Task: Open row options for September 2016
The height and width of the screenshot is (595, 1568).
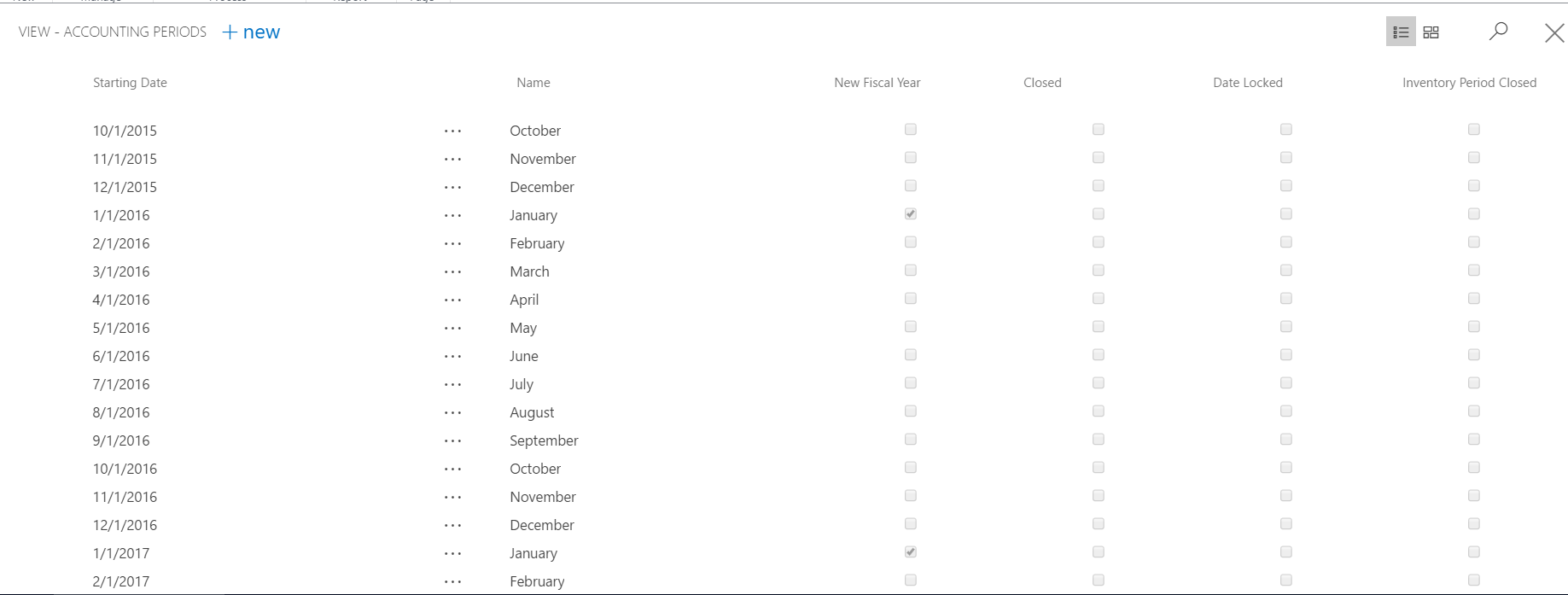Action: [x=453, y=440]
